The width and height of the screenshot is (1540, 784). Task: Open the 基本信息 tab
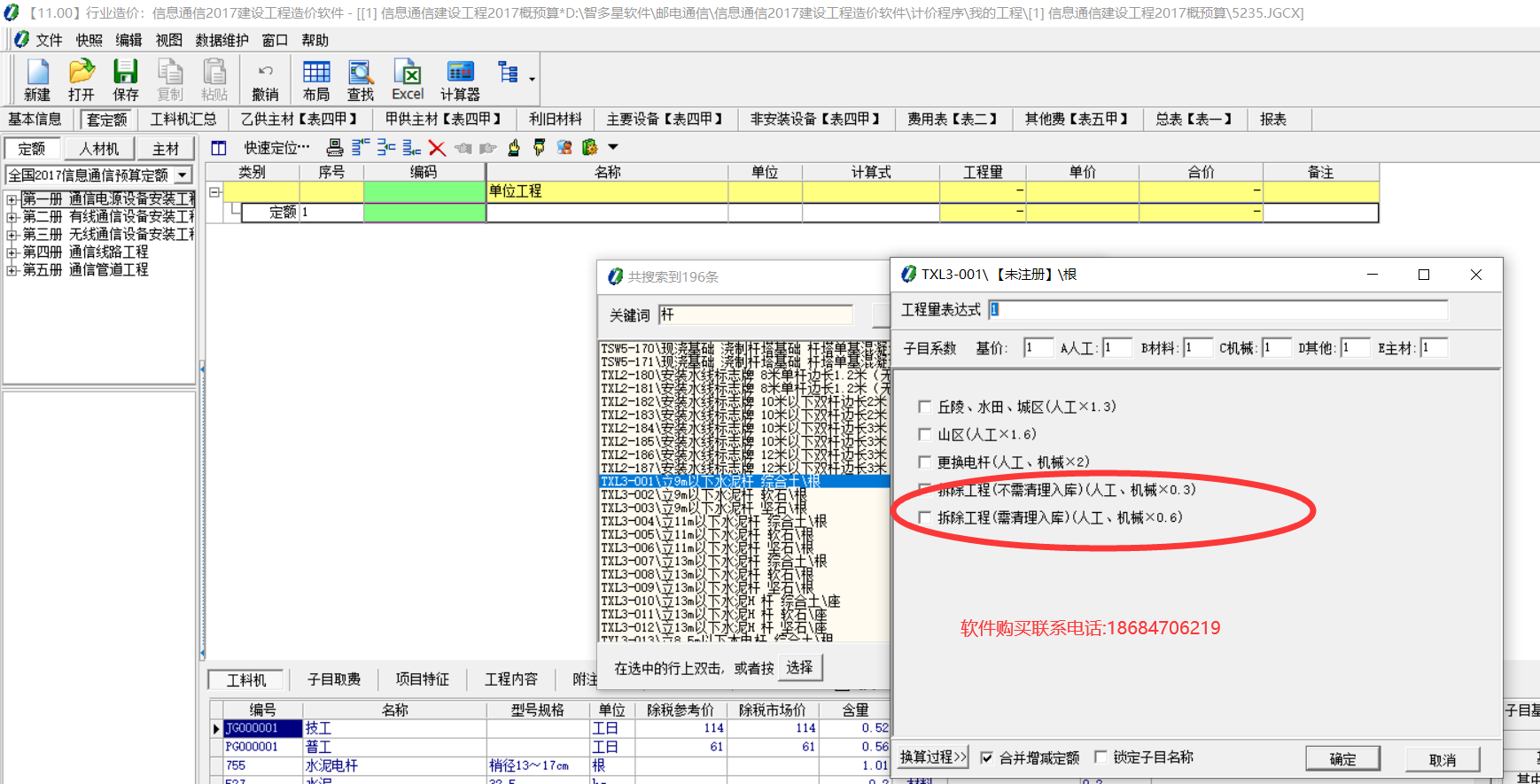(x=35, y=119)
